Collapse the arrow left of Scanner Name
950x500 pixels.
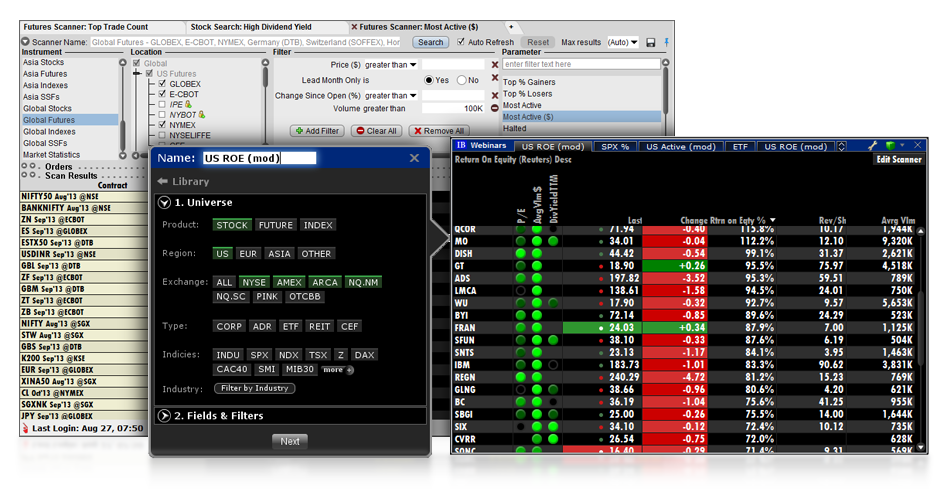(25, 42)
